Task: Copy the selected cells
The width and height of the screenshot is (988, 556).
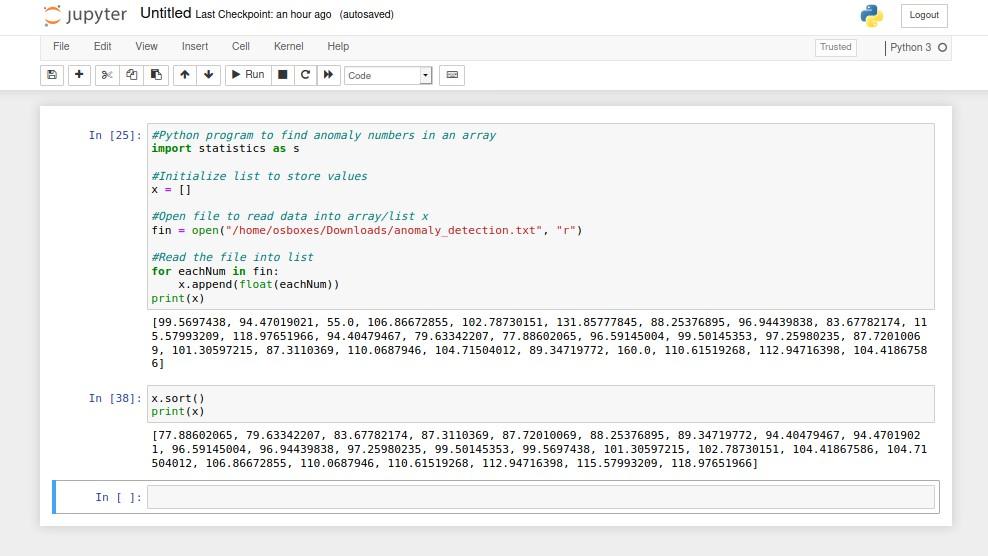Action: [x=131, y=75]
